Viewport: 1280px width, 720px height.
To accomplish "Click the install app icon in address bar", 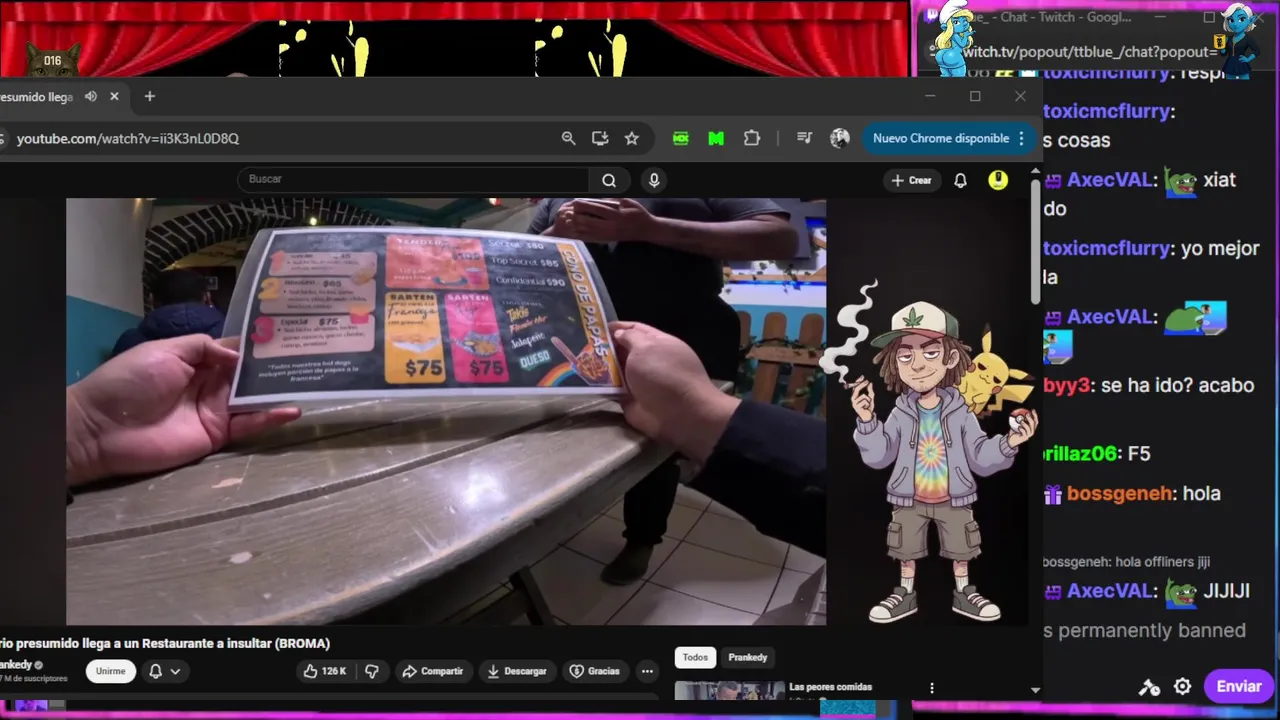I will click(x=600, y=138).
